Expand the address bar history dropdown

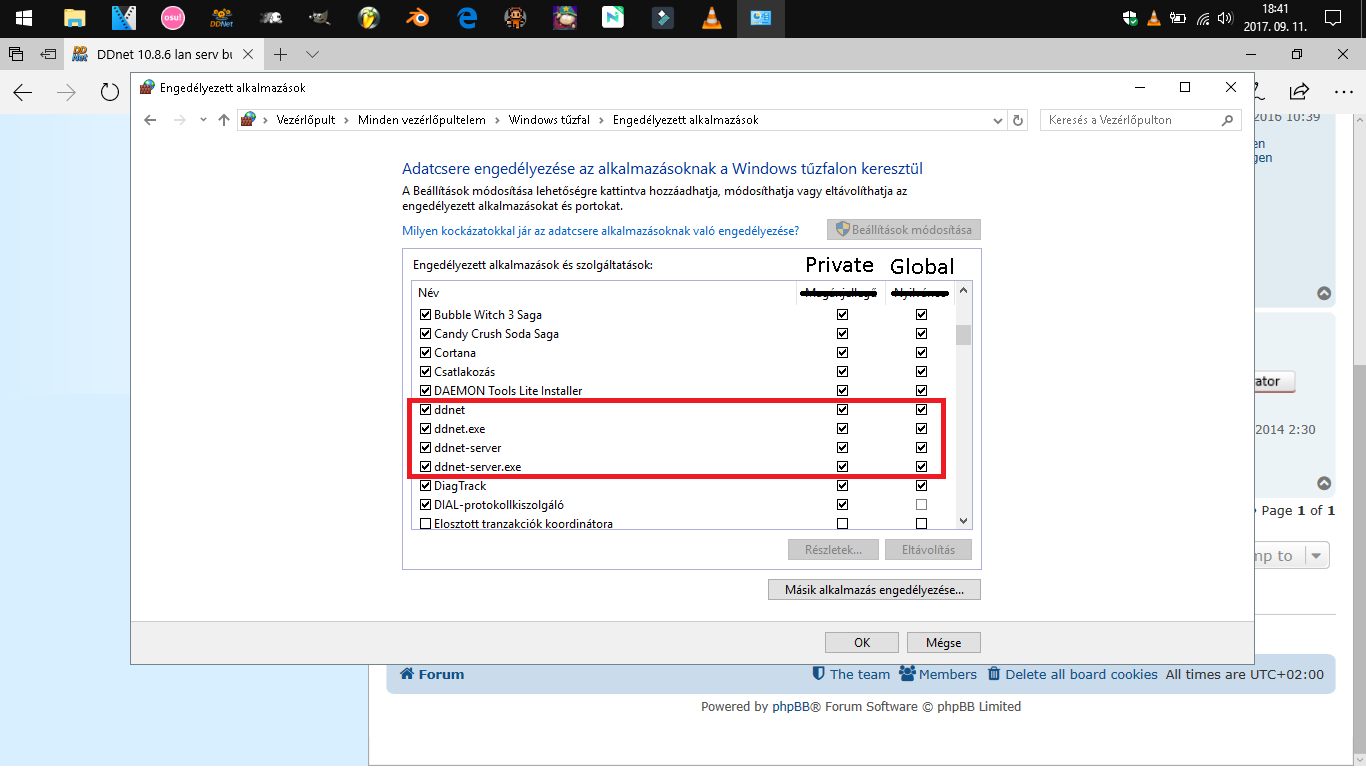pyautogui.click(x=998, y=120)
